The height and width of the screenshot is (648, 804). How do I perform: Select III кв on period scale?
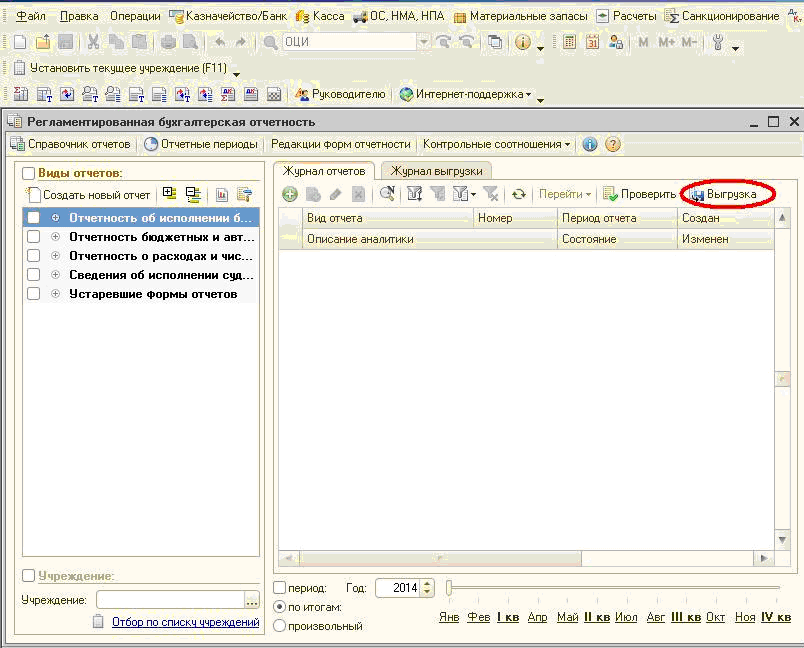686,617
